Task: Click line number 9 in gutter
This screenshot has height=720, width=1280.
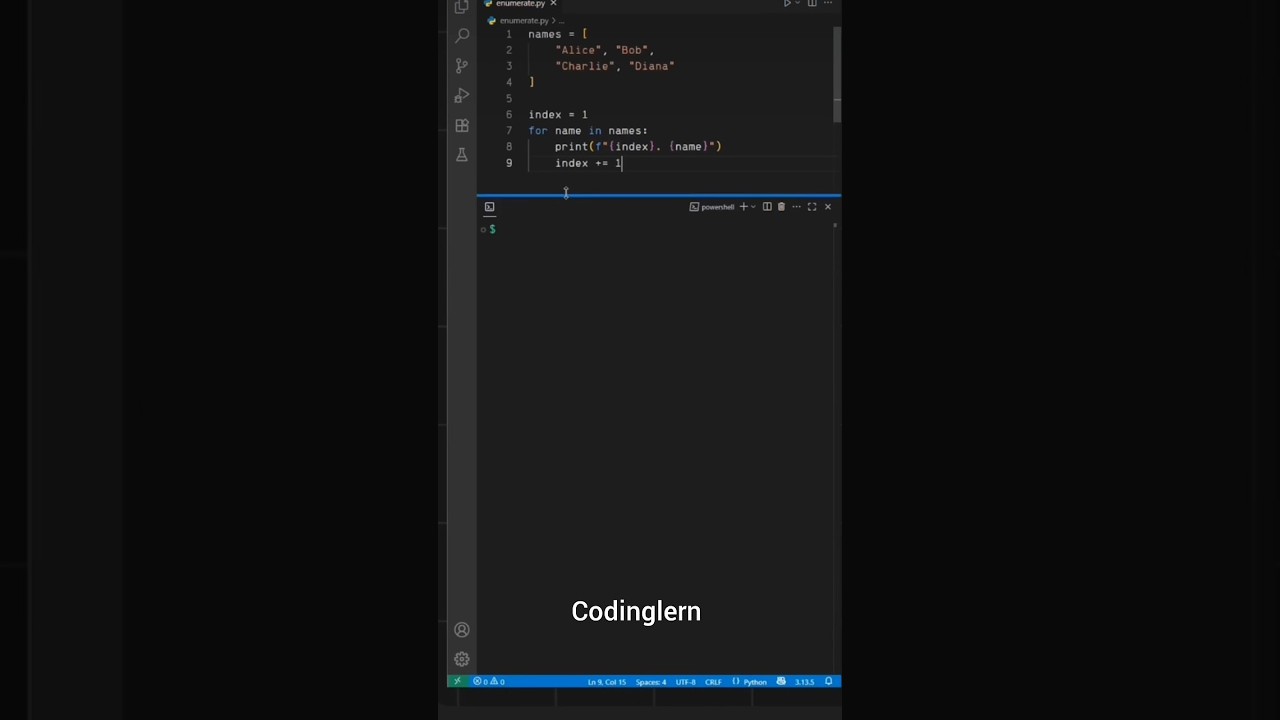Action: [x=509, y=163]
